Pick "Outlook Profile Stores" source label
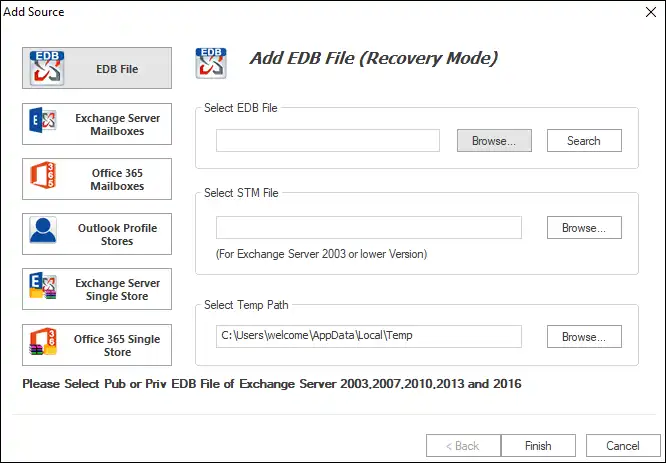 click(x=117, y=234)
